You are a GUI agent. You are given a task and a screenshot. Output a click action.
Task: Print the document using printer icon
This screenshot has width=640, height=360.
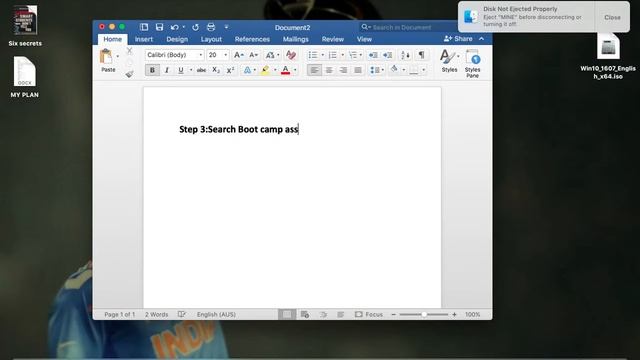tap(211, 27)
